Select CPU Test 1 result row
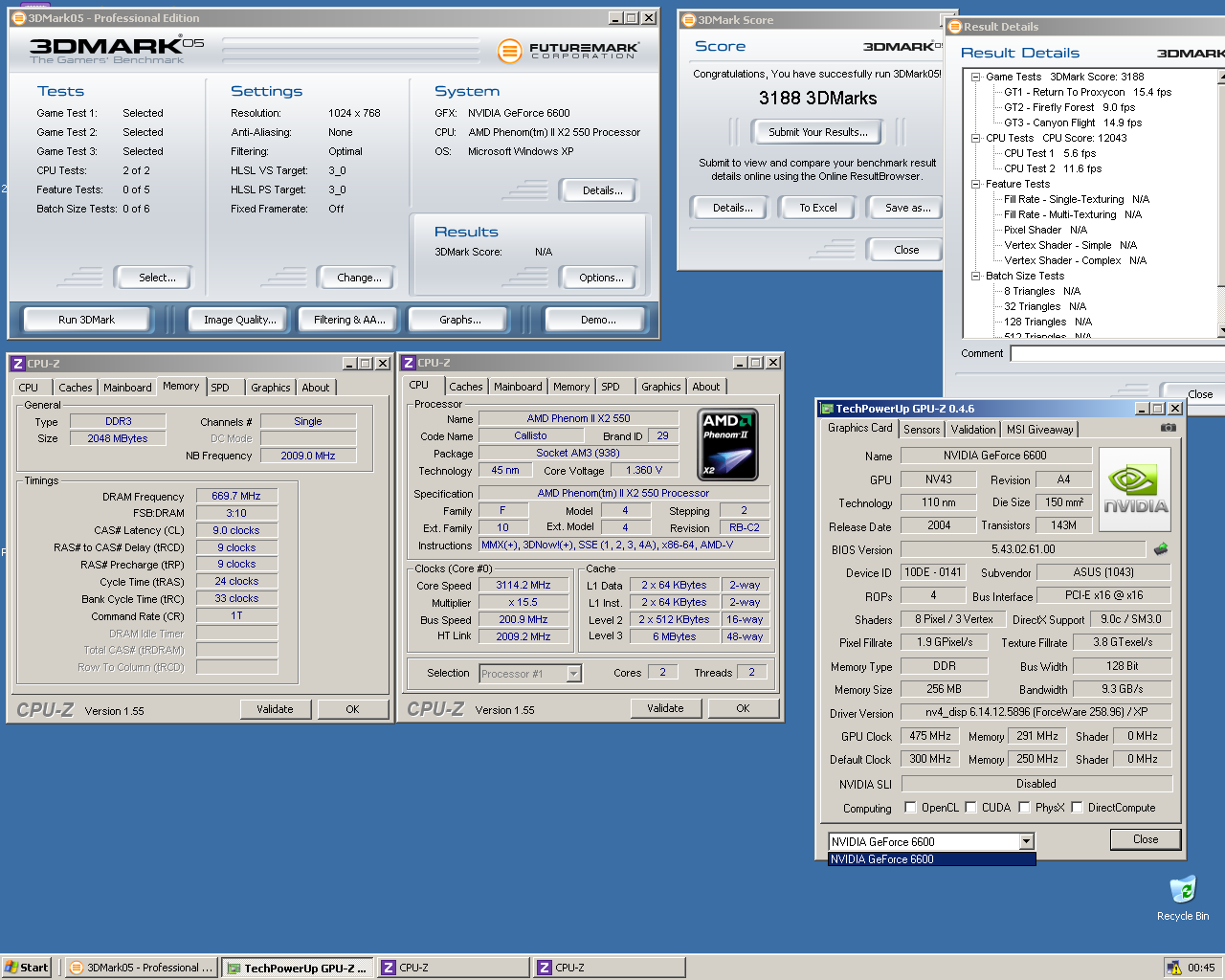 tap(1050, 153)
